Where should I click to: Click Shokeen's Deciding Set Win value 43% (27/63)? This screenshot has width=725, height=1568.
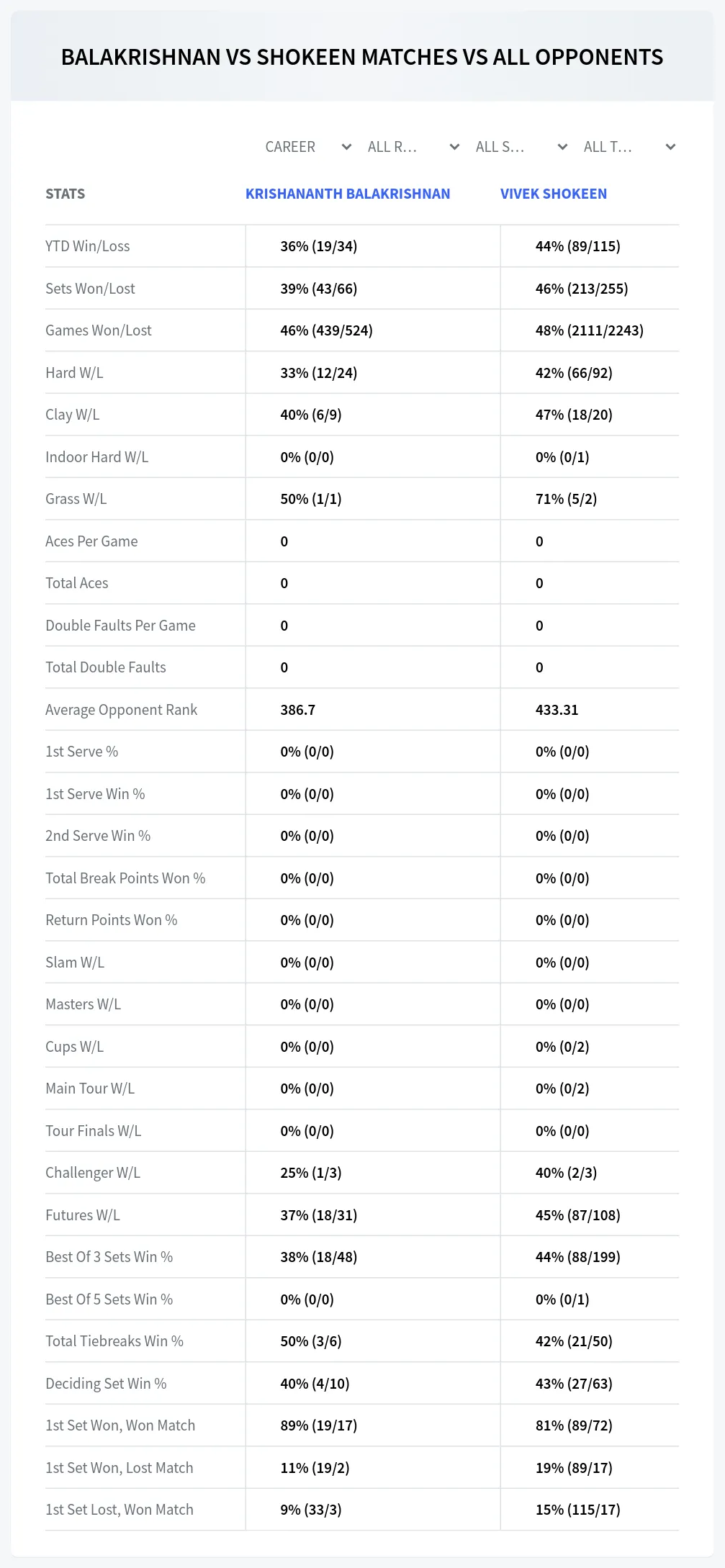pos(574,1384)
